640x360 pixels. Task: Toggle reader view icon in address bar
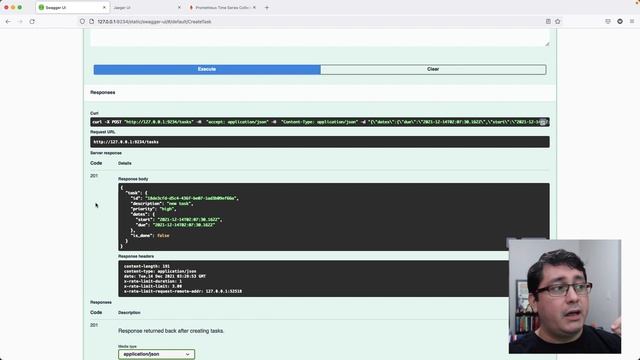point(548,21)
